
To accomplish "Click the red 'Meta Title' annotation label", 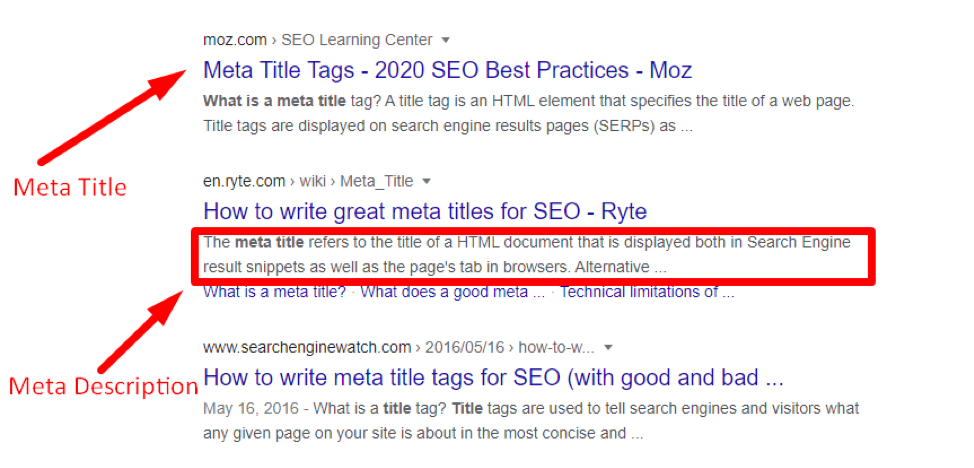I will tap(69, 186).
